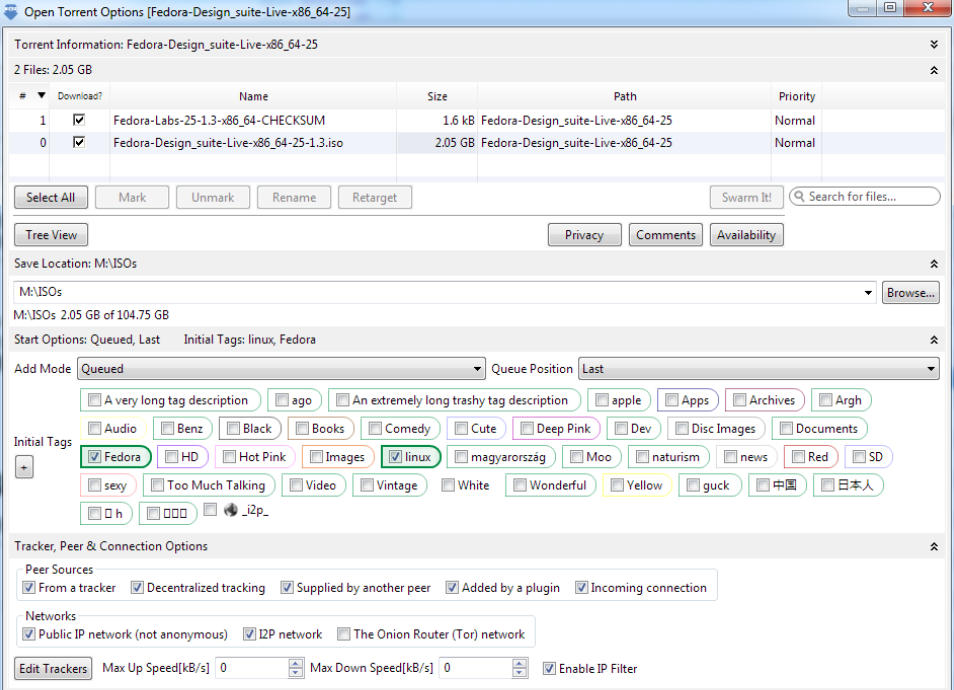Click the Select All button
This screenshot has height=690, width=954.
click(50, 197)
